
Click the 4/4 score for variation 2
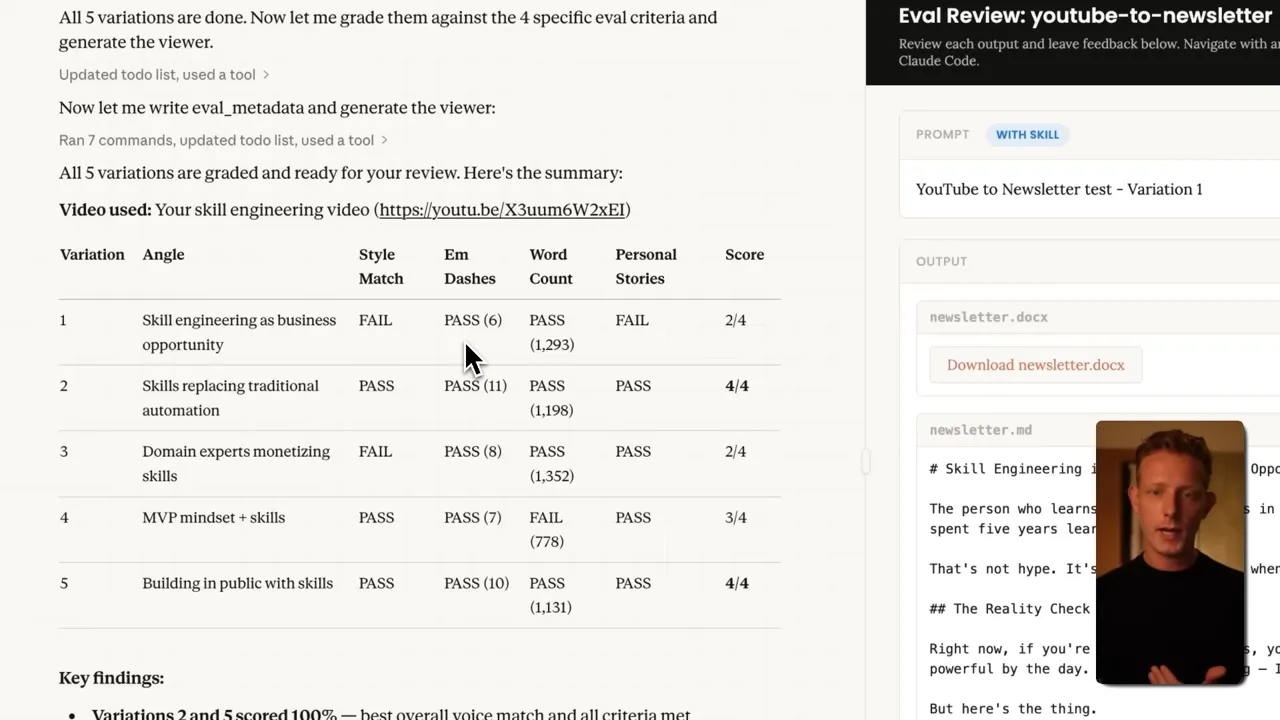coord(737,386)
